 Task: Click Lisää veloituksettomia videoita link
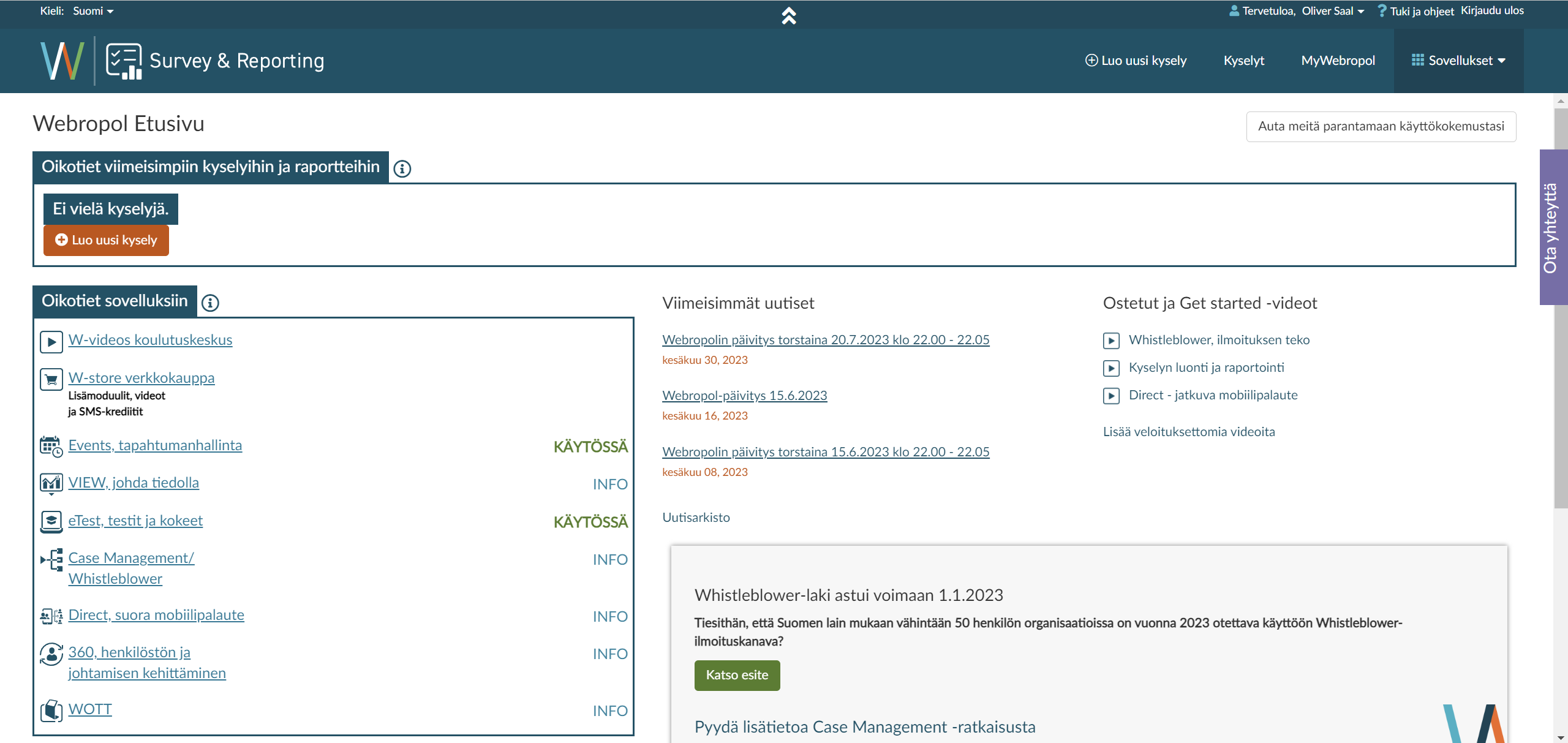coord(1188,432)
